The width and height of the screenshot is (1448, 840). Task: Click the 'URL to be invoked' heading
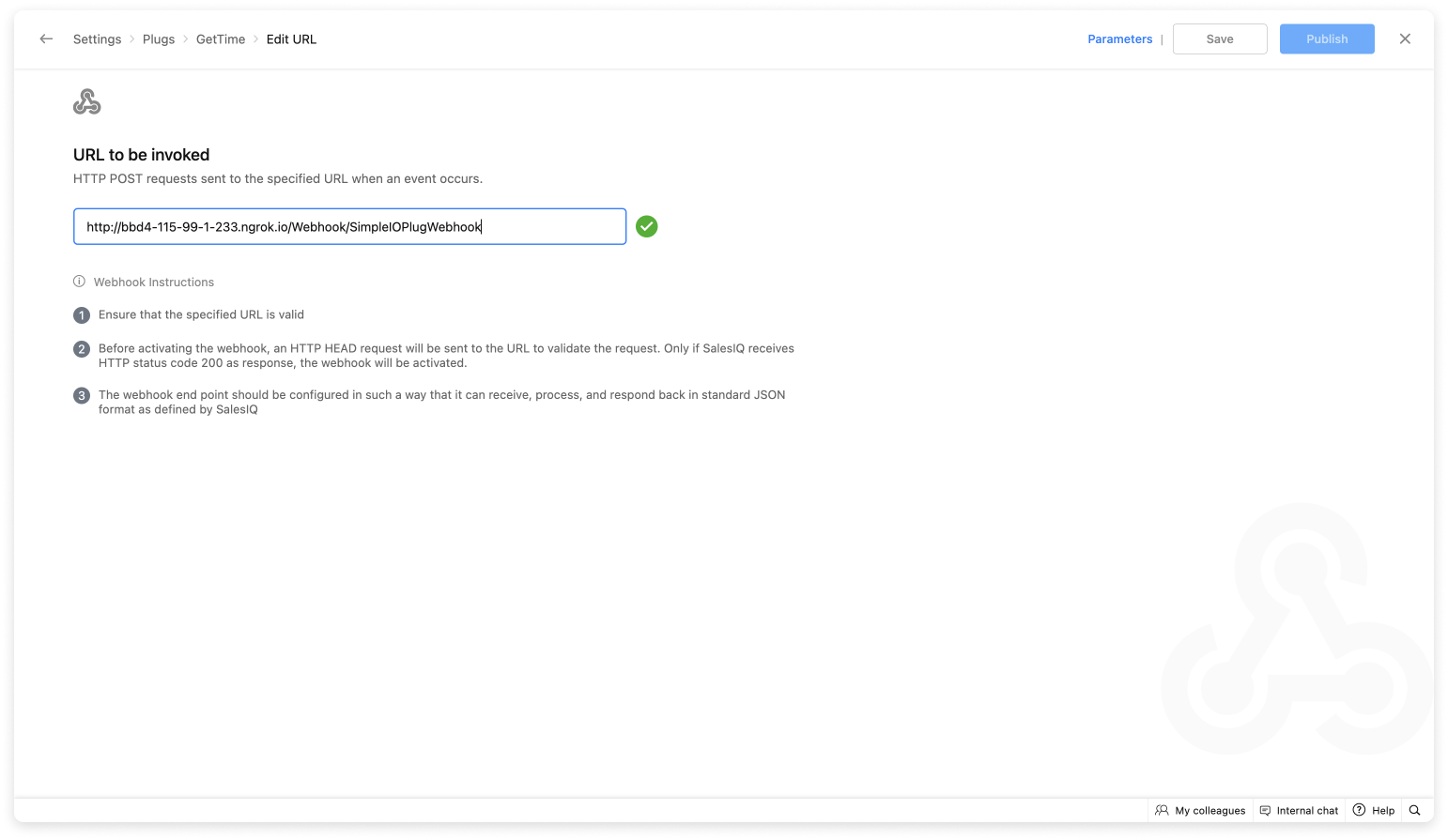[x=142, y=155]
